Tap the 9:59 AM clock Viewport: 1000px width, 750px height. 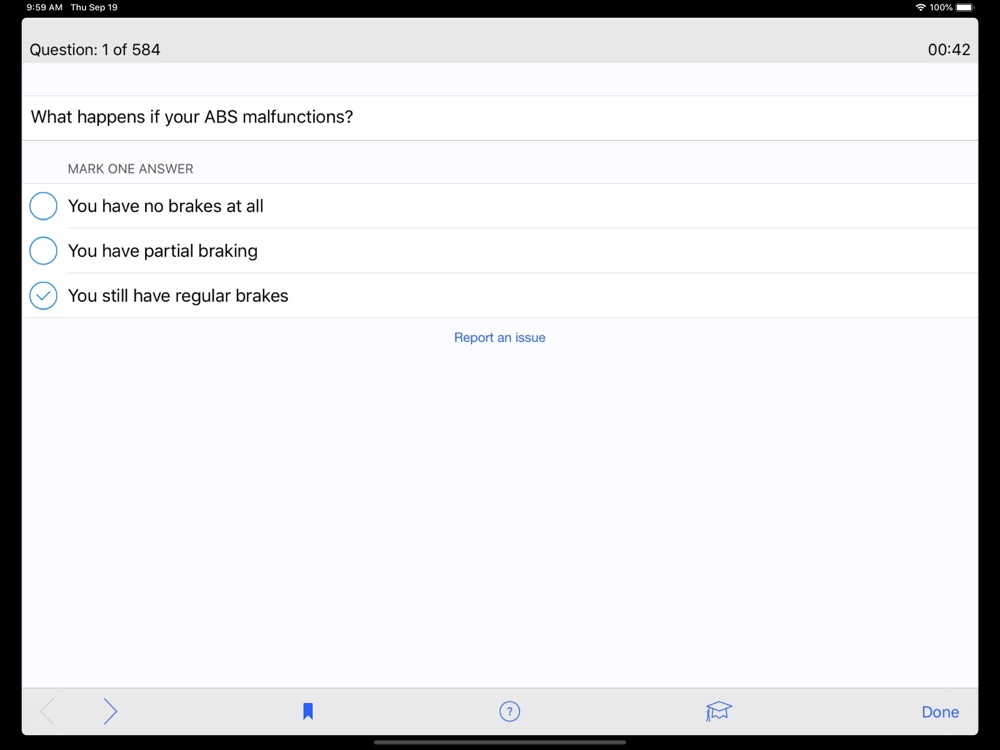[45, 8]
